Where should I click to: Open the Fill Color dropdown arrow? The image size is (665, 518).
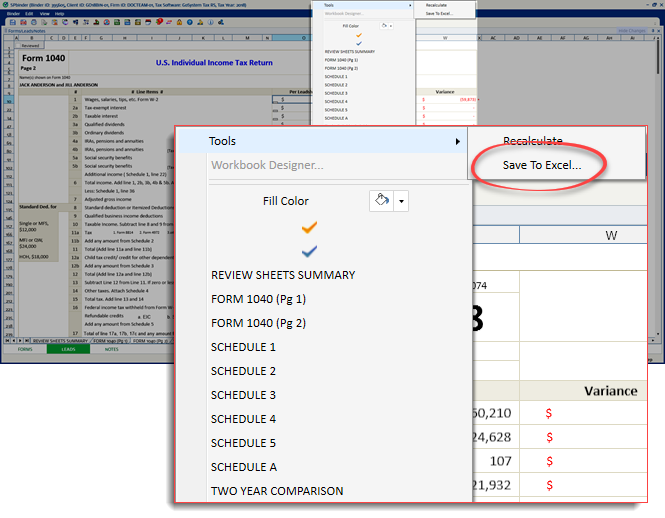click(x=402, y=201)
